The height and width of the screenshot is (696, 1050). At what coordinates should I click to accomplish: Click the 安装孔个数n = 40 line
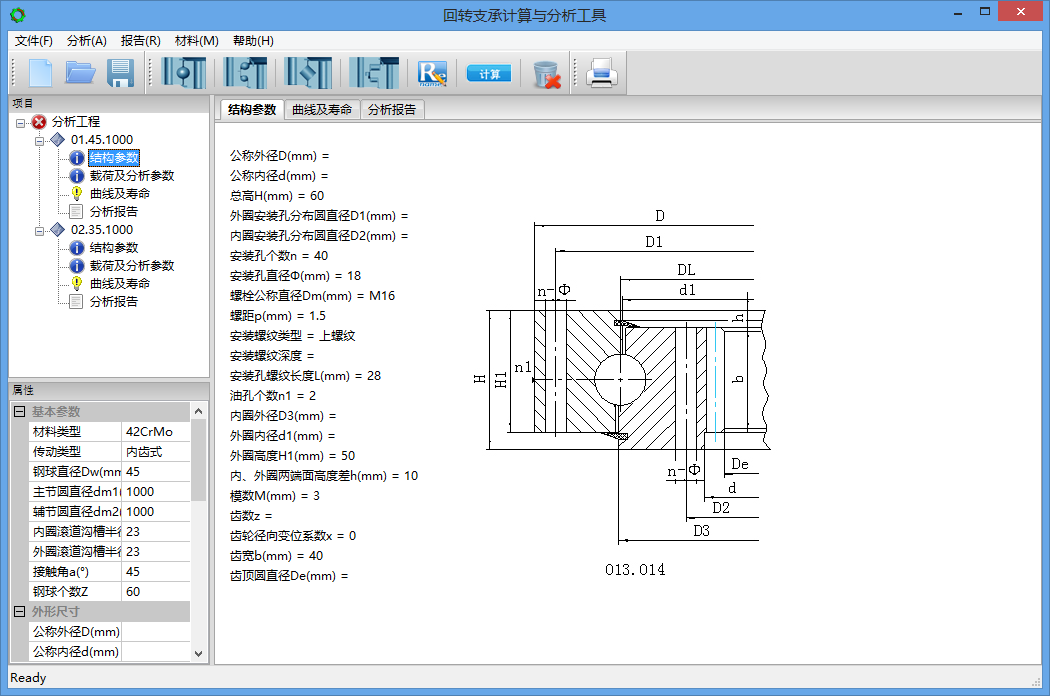[279, 256]
